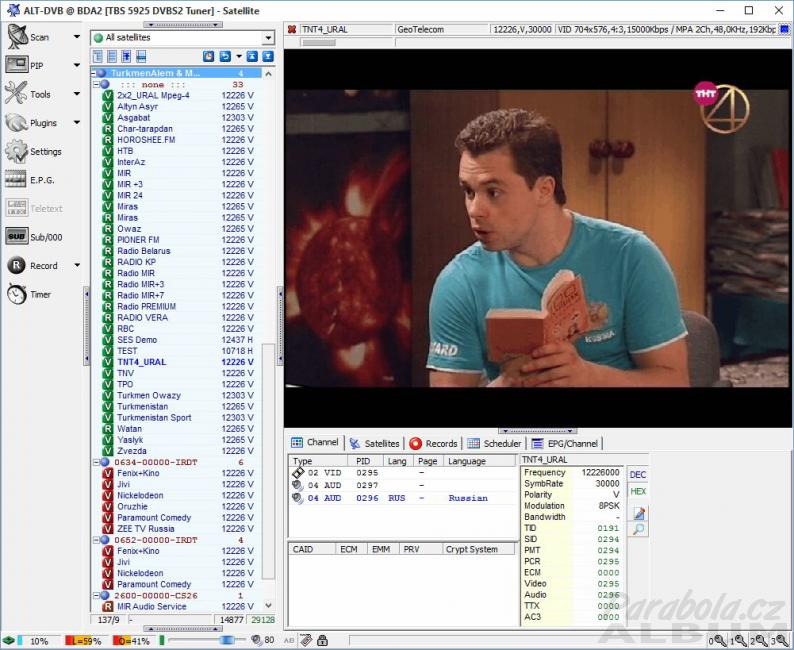Click the magnifier search icon under HEX

click(639, 530)
